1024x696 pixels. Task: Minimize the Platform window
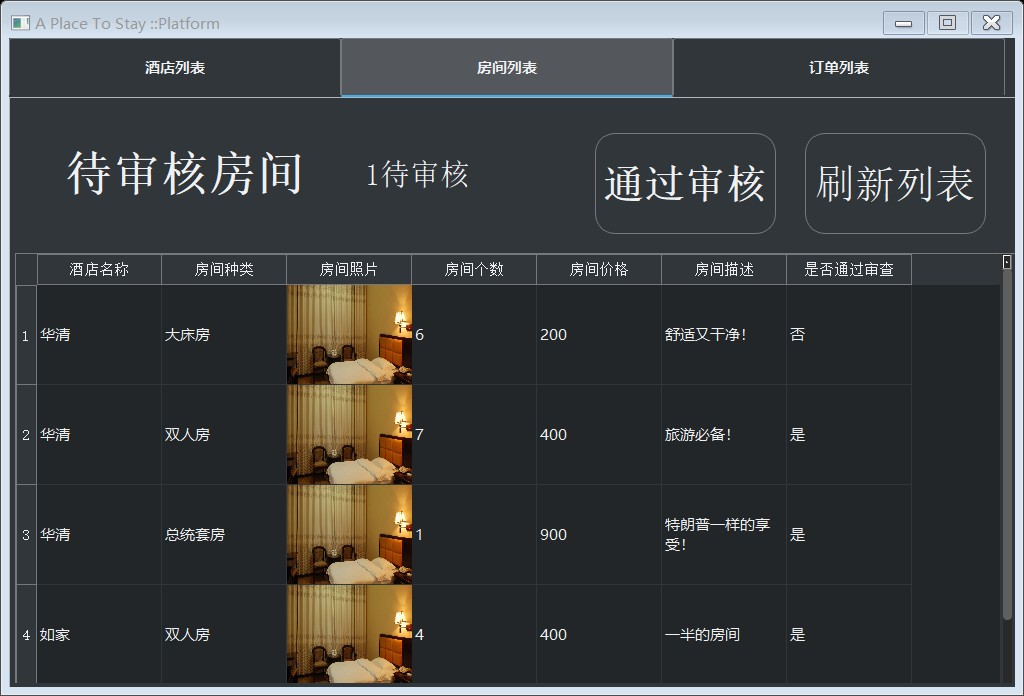pos(903,23)
